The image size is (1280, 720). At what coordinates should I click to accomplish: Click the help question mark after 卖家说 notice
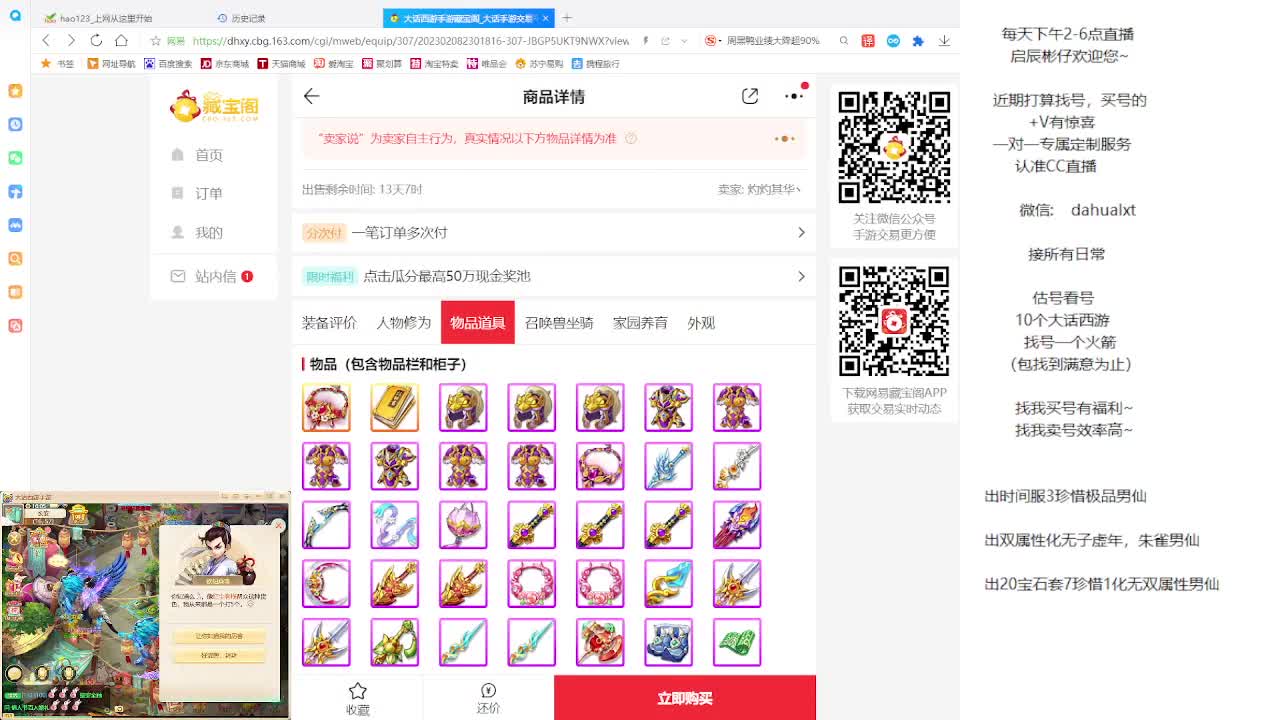(x=631, y=139)
